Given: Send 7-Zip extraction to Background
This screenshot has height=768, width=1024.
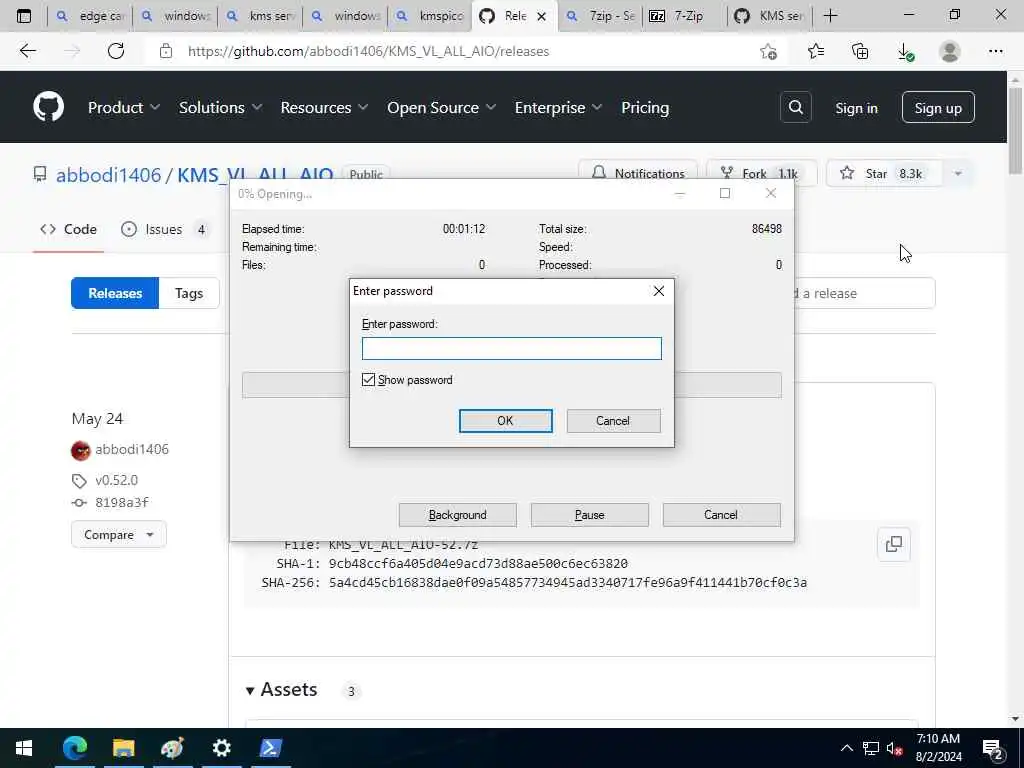Looking at the screenshot, I should point(457,515).
